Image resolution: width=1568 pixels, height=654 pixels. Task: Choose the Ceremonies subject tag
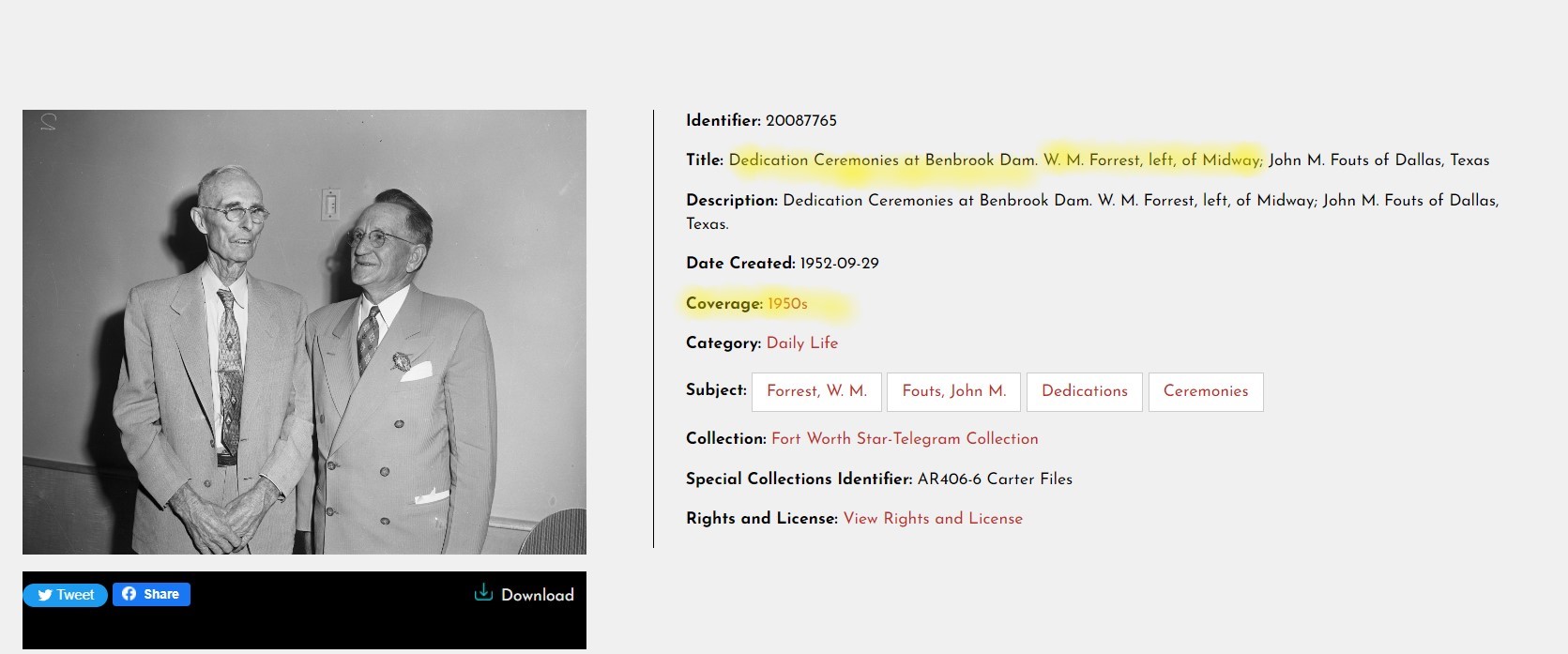point(1206,391)
